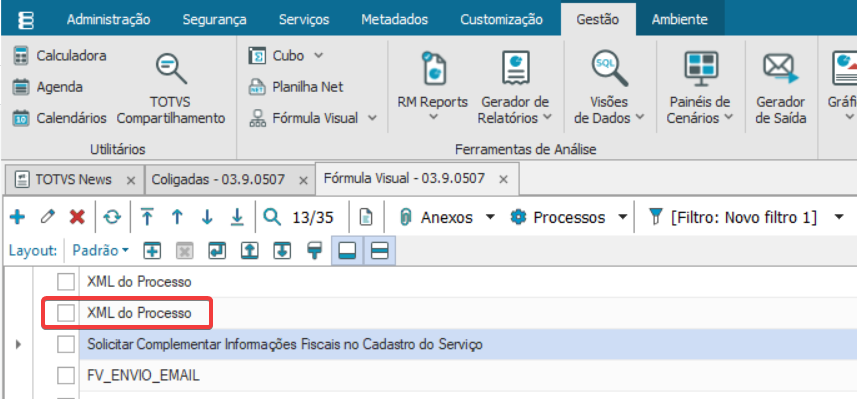Switch to the Segurança ribbon tab

(x=214, y=20)
